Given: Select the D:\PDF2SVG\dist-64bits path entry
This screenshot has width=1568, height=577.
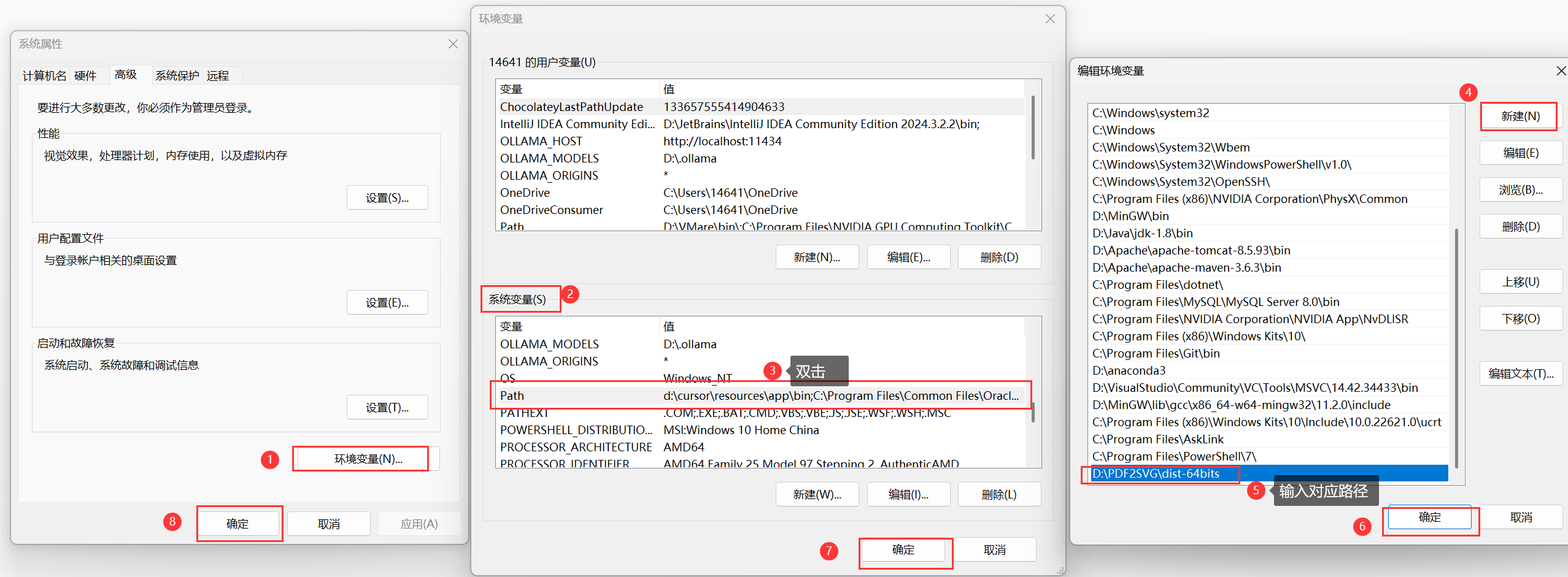Looking at the screenshot, I should point(1269,473).
